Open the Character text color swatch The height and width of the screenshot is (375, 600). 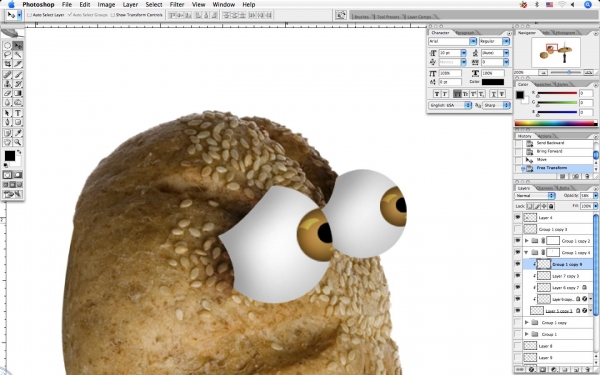click(x=492, y=82)
